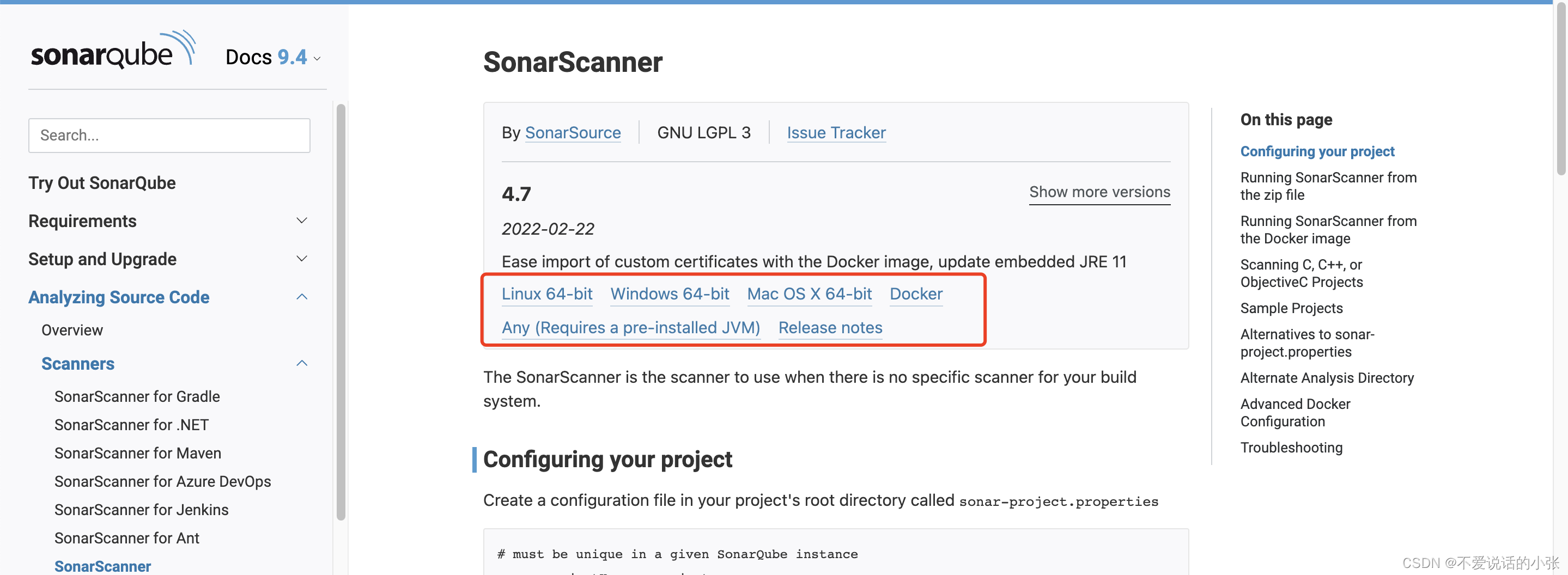This screenshot has width=1568, height=575.
Task: Expand the Requirements chevron
Action: pos(302,221)
